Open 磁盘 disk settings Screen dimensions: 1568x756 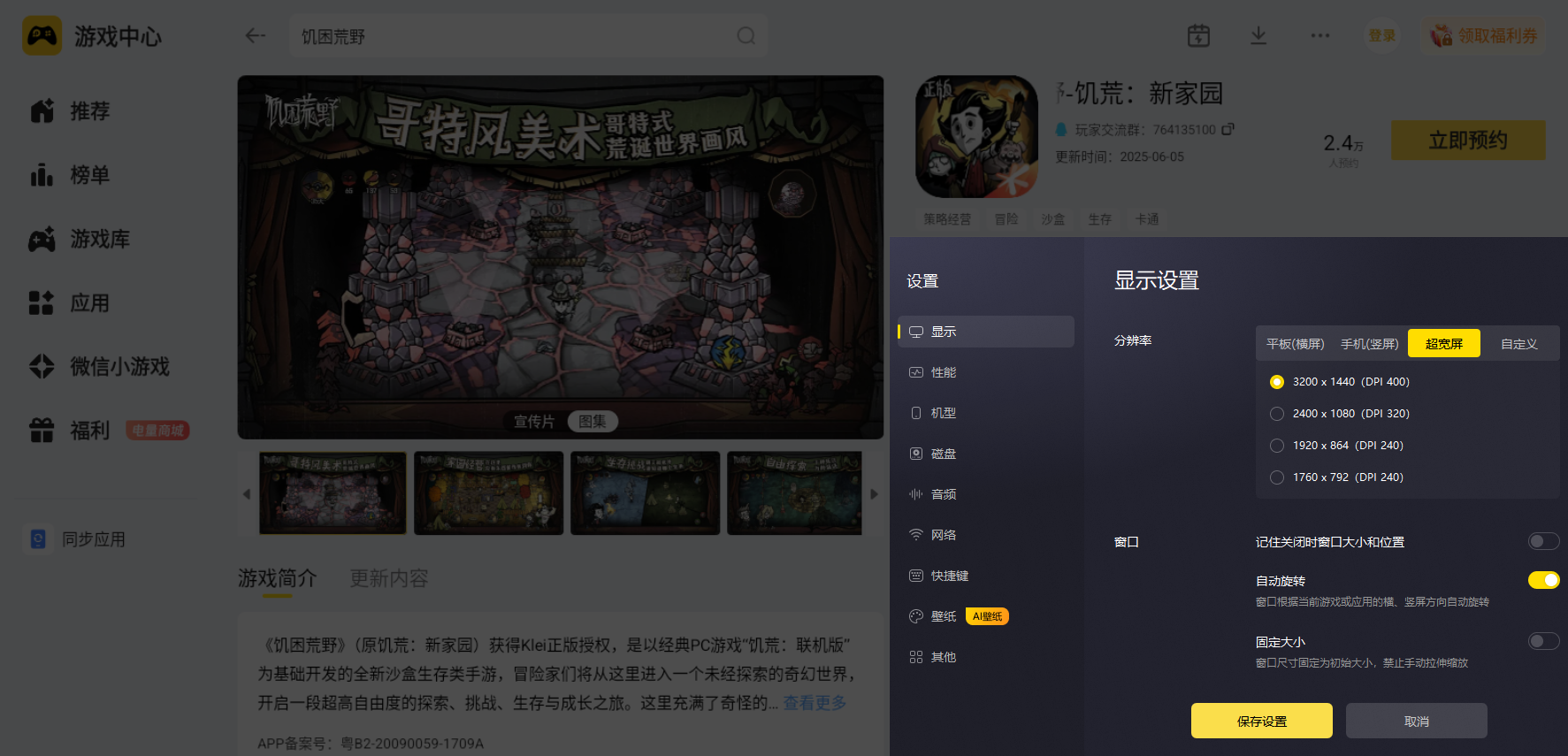(x=986, y=454)
